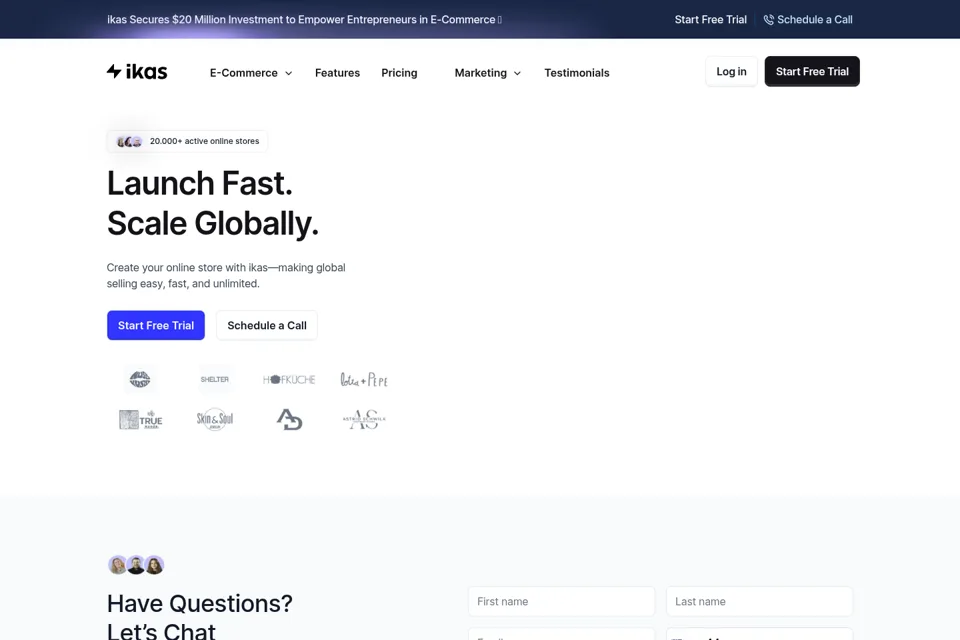Click Start Free Trial in the top banner

710,20
